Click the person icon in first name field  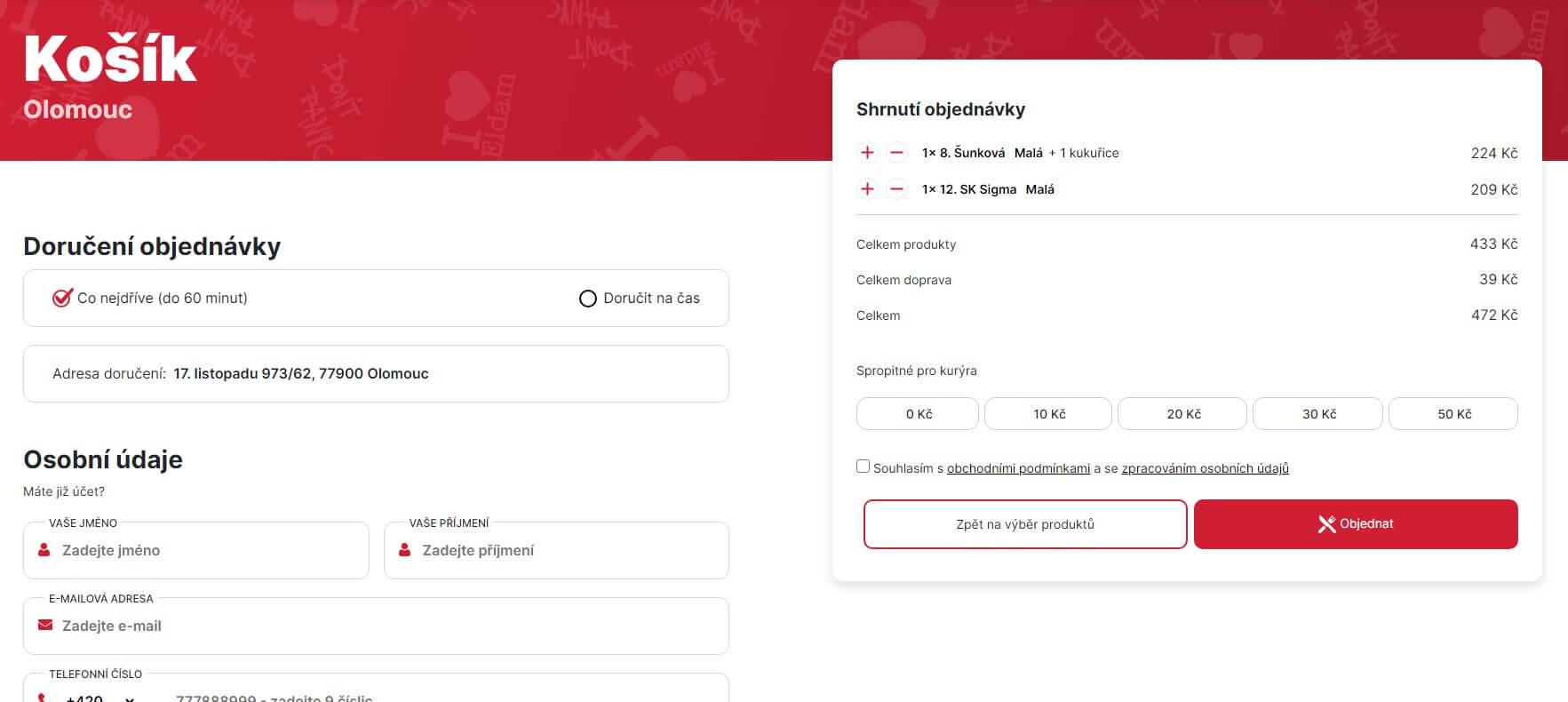click(44, 550)
